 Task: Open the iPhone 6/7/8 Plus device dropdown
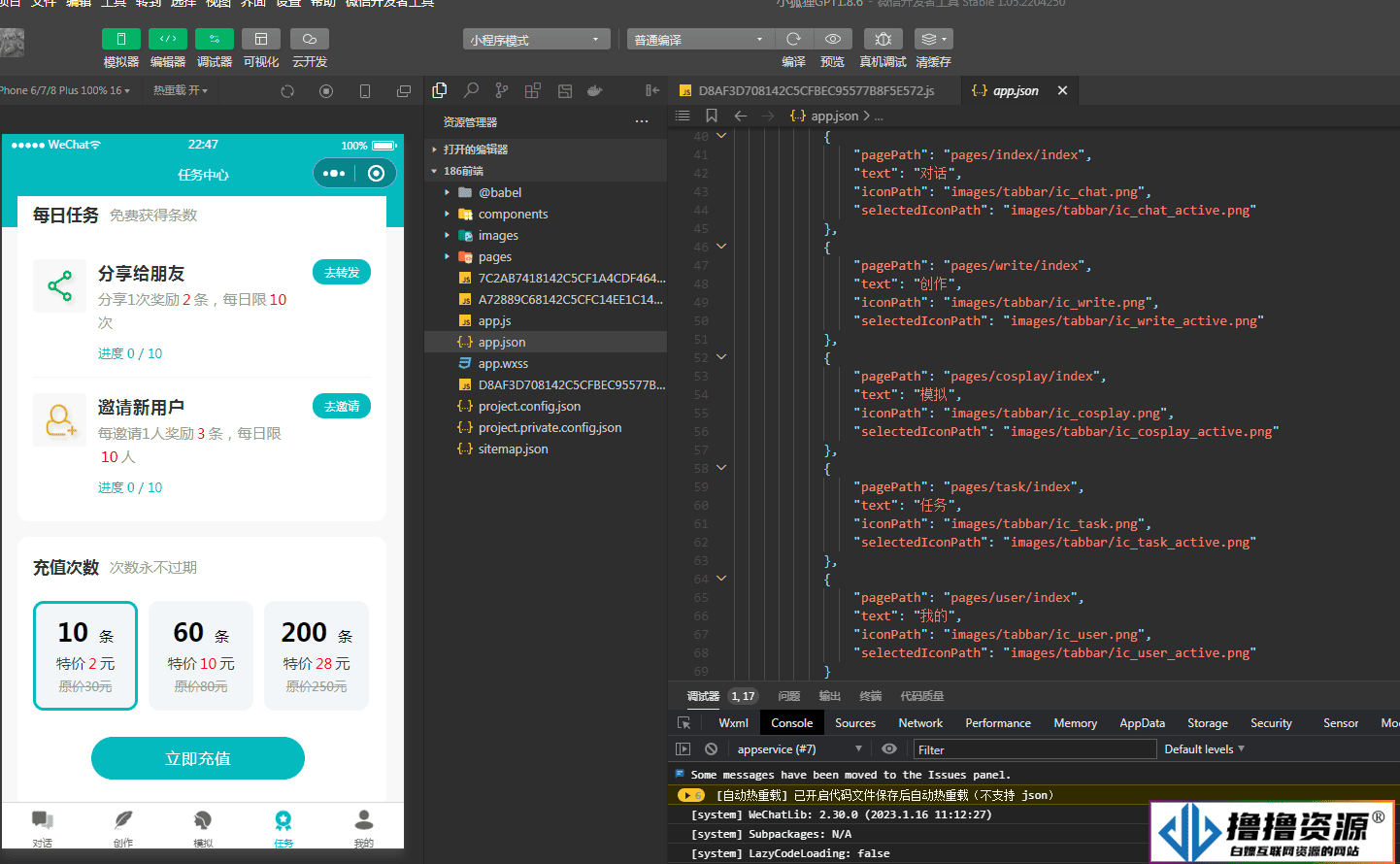tap(65, 90)
